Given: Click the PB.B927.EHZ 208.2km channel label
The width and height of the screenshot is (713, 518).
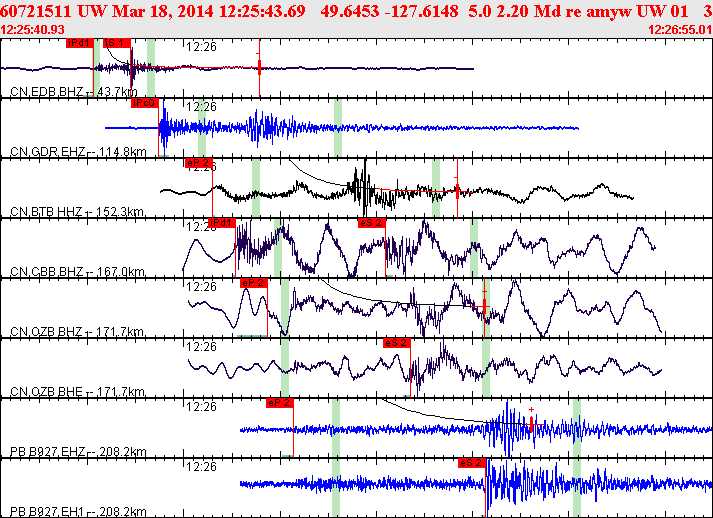Looking at the screenshot, I should point(78,452).
